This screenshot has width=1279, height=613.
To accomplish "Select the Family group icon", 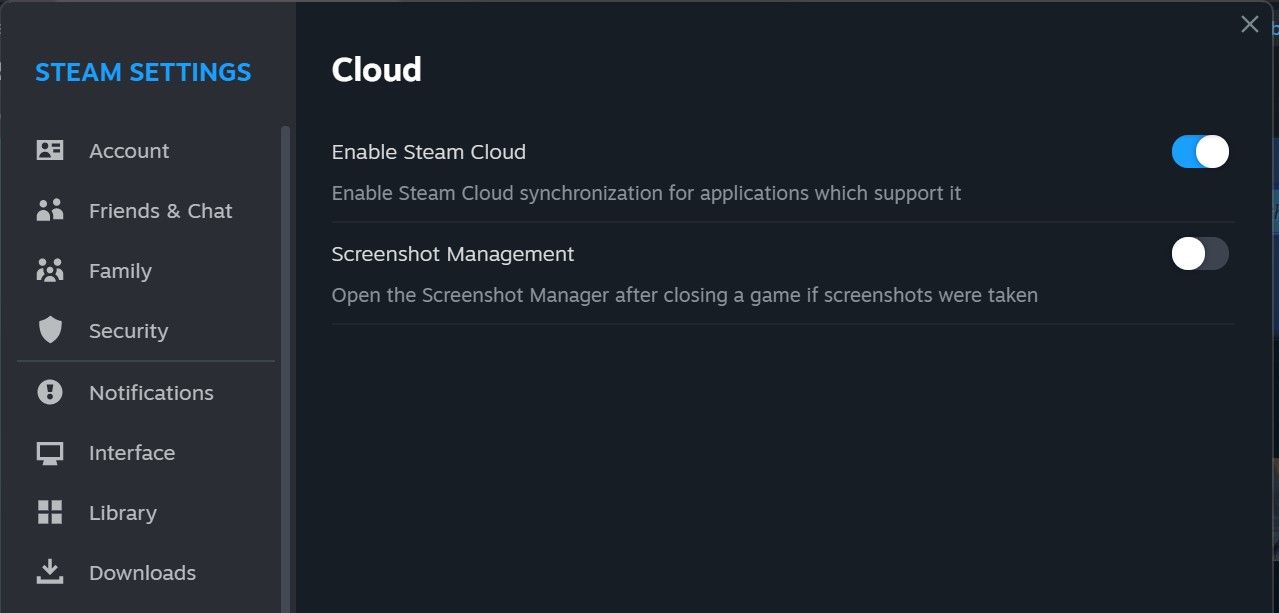I will point(50,270).
